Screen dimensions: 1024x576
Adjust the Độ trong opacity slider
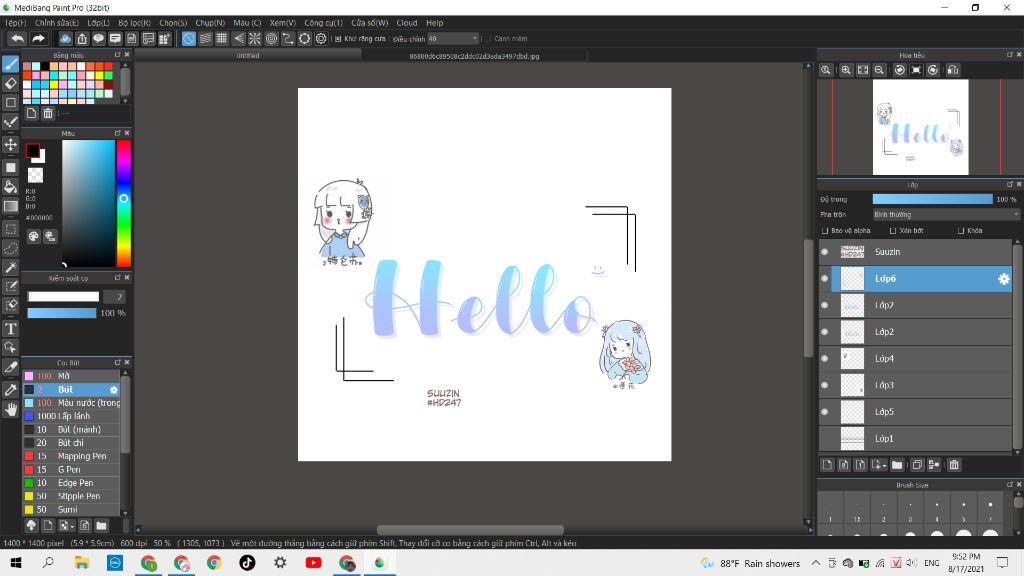click(x=933, y=199)
